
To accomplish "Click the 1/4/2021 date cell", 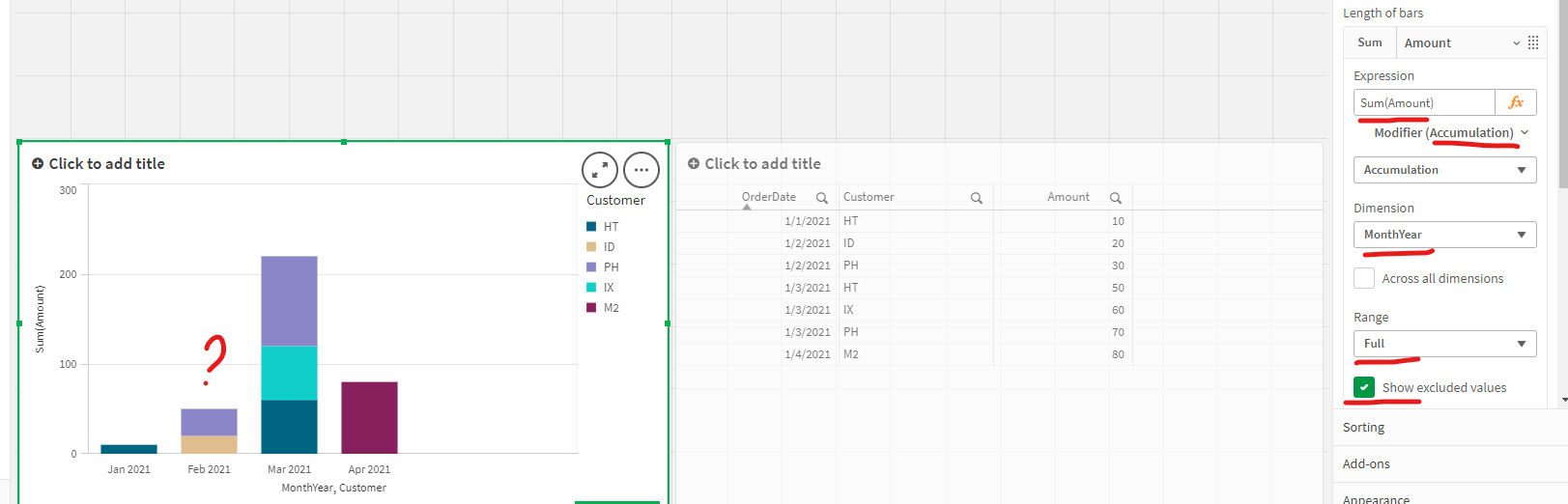I will pyautogui.click(x=807, y=354).
